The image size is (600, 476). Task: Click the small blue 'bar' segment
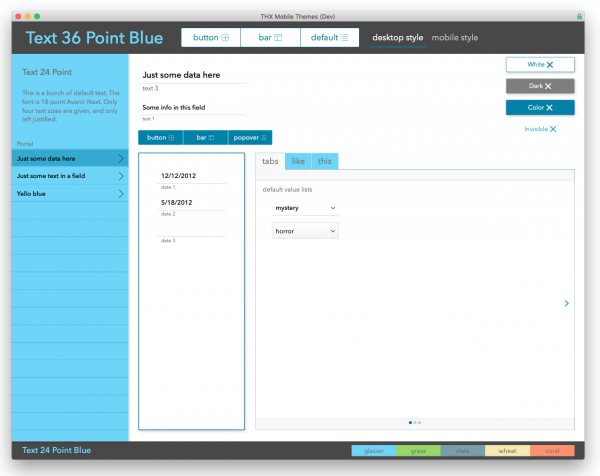(x=205, y=138)
